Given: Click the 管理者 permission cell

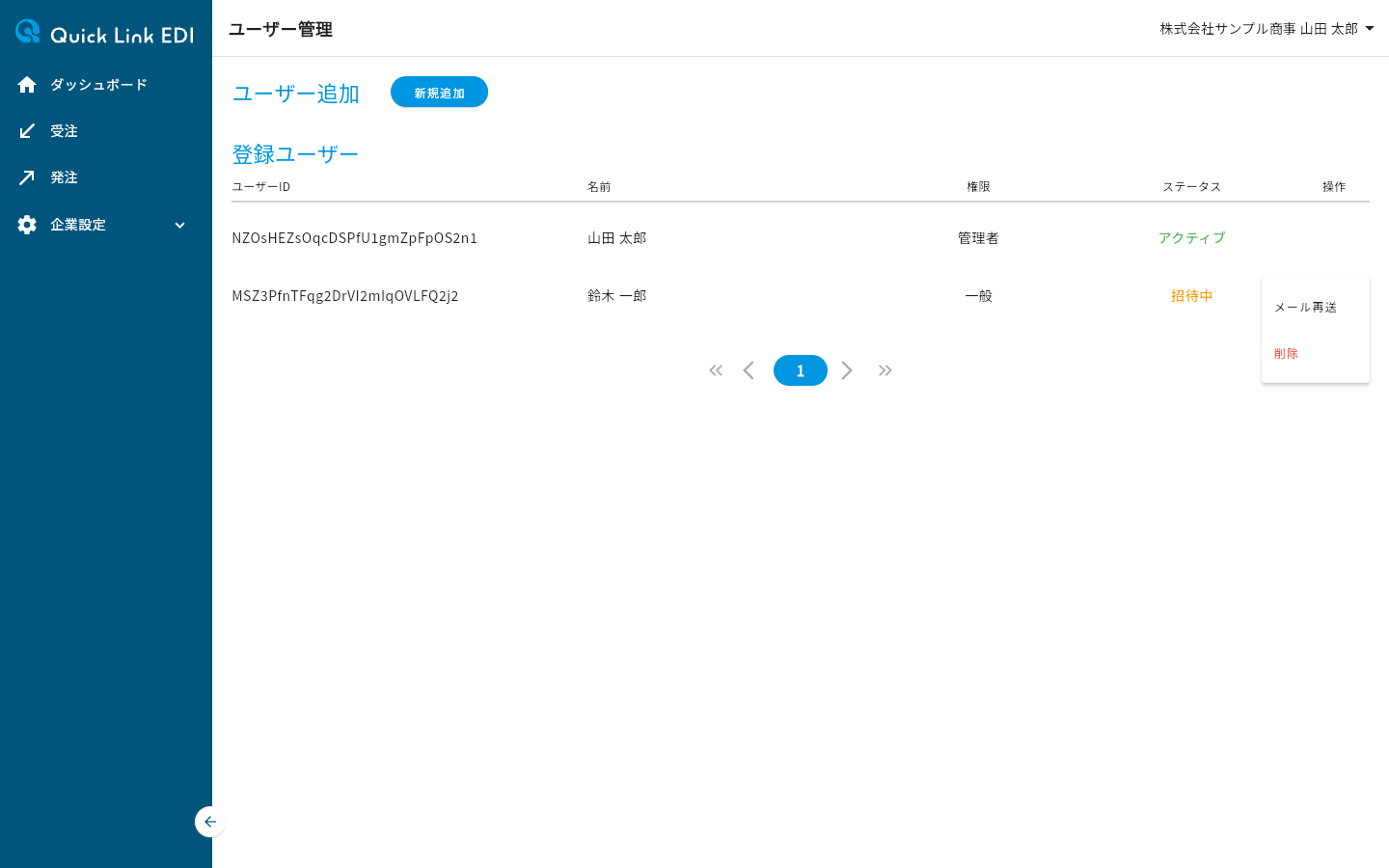Looking at the screenshot, I should point(978,238).
